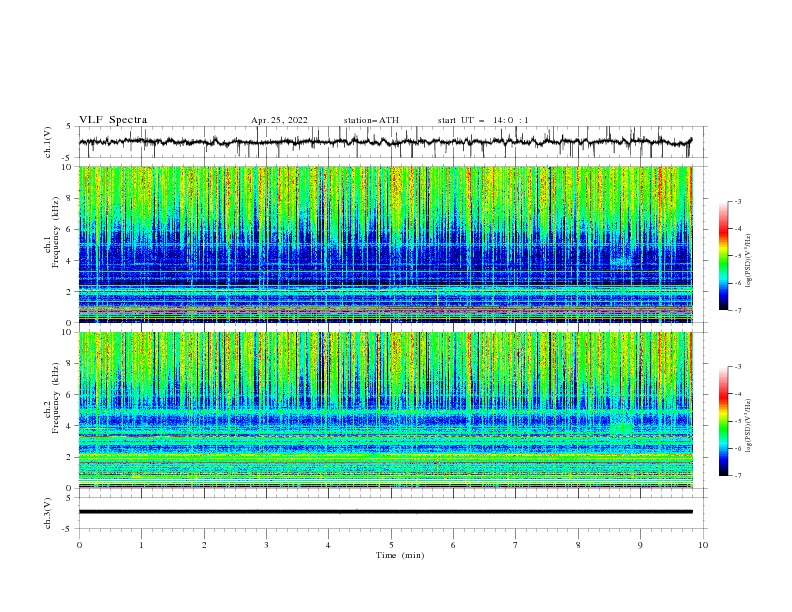Click the ch.1 waveform trace panel
The image size is (792, 612).
tap(393, 142)
